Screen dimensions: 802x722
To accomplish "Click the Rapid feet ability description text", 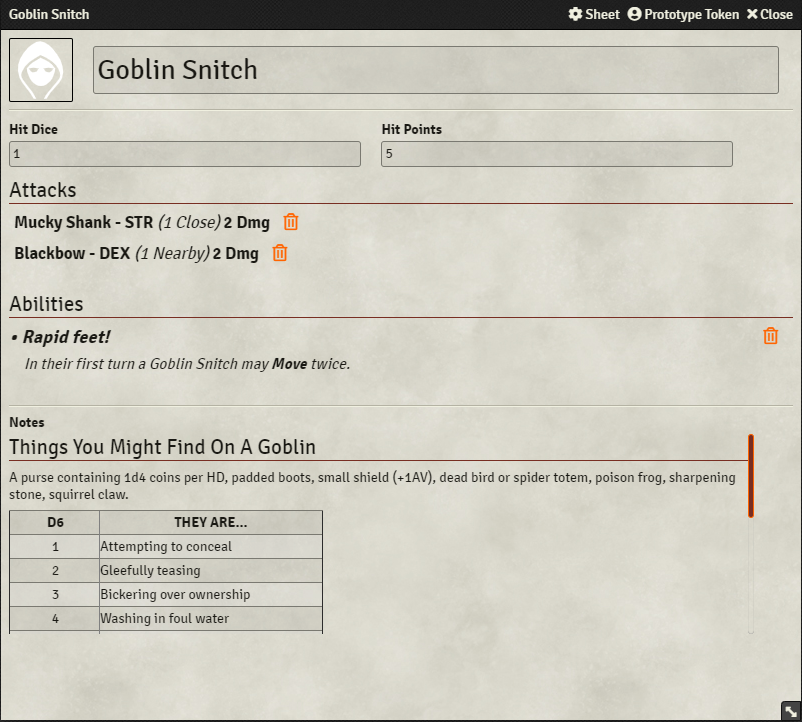I will (188, 364).
